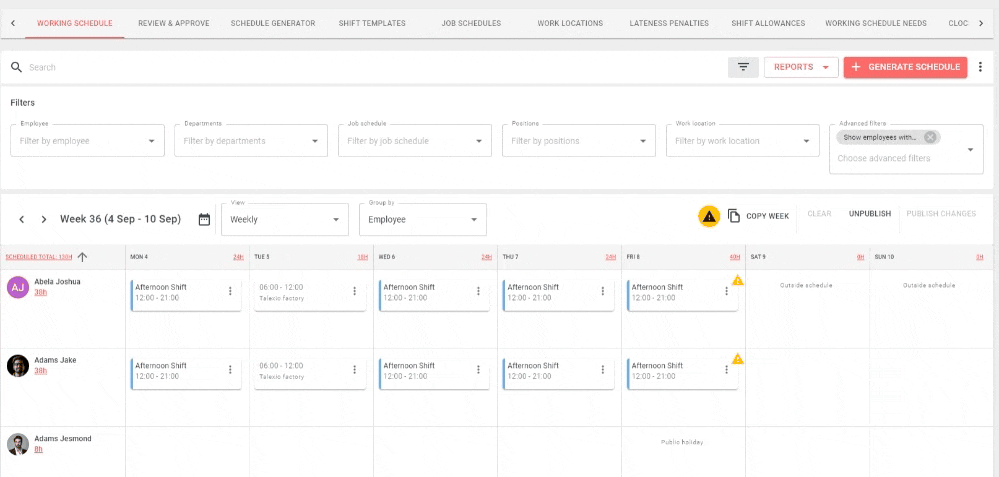999x477 pixels.
Task: Select Abela Joshua's Monday Afternoon Shift card
Action: [x=185, y=295]
